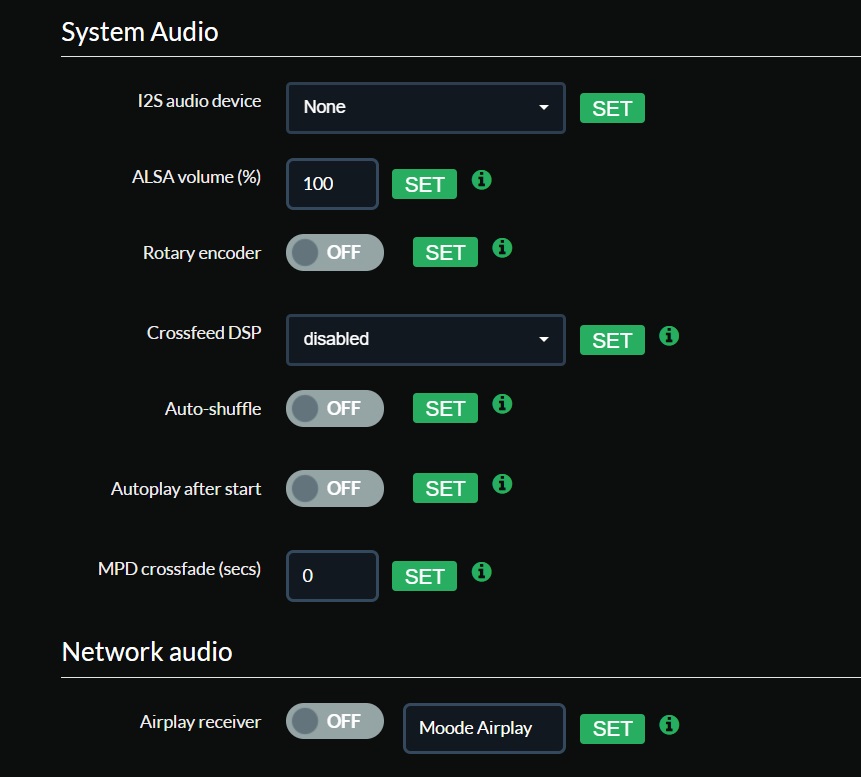Enable the Auto-shuffle toggle
861x777 pixels.
coord(334,409)
